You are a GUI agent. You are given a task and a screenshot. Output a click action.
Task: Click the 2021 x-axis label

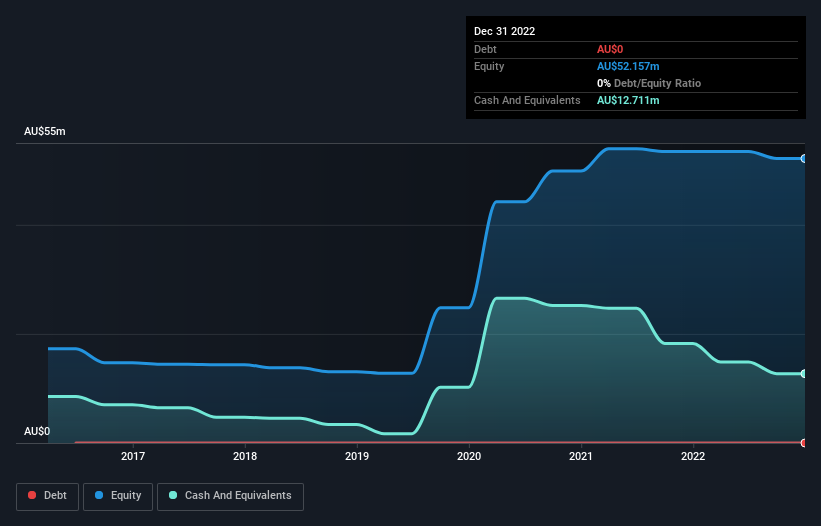coord(581,456)
